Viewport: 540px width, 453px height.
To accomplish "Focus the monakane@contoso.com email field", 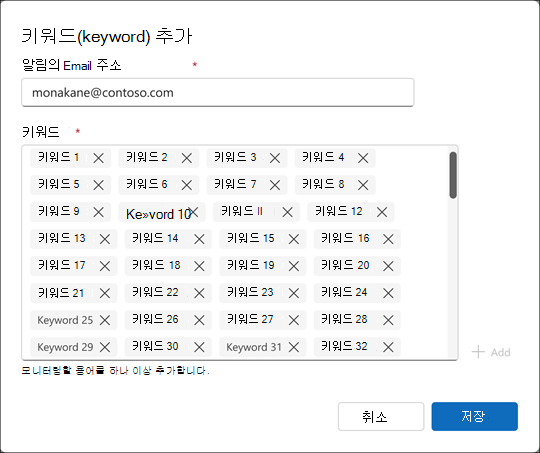I will (218, 93).
